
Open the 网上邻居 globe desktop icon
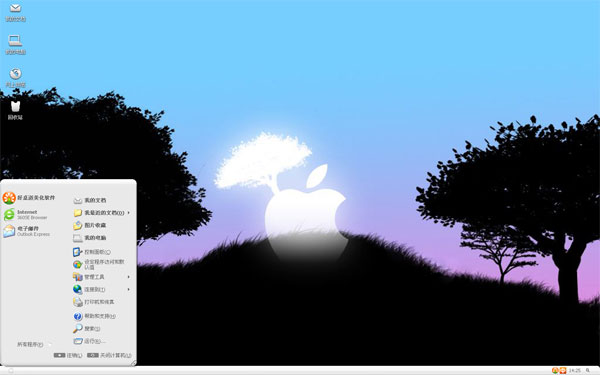pyautogui.click(x=15, y=78)
